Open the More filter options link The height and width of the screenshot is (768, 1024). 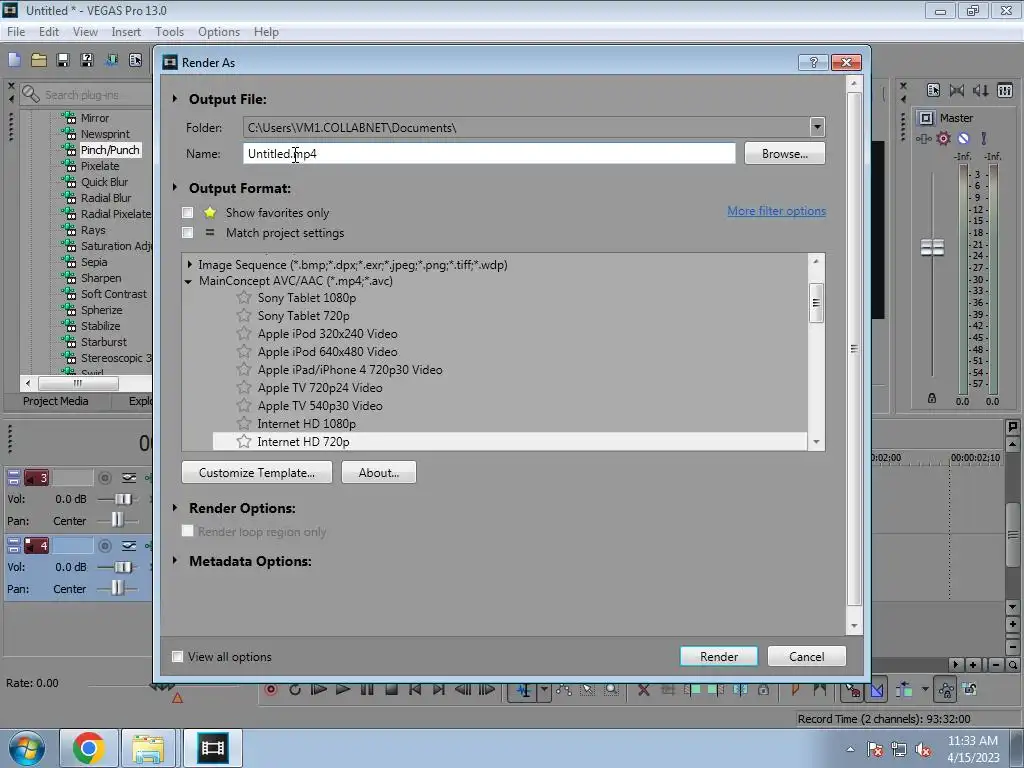point(776,211)
